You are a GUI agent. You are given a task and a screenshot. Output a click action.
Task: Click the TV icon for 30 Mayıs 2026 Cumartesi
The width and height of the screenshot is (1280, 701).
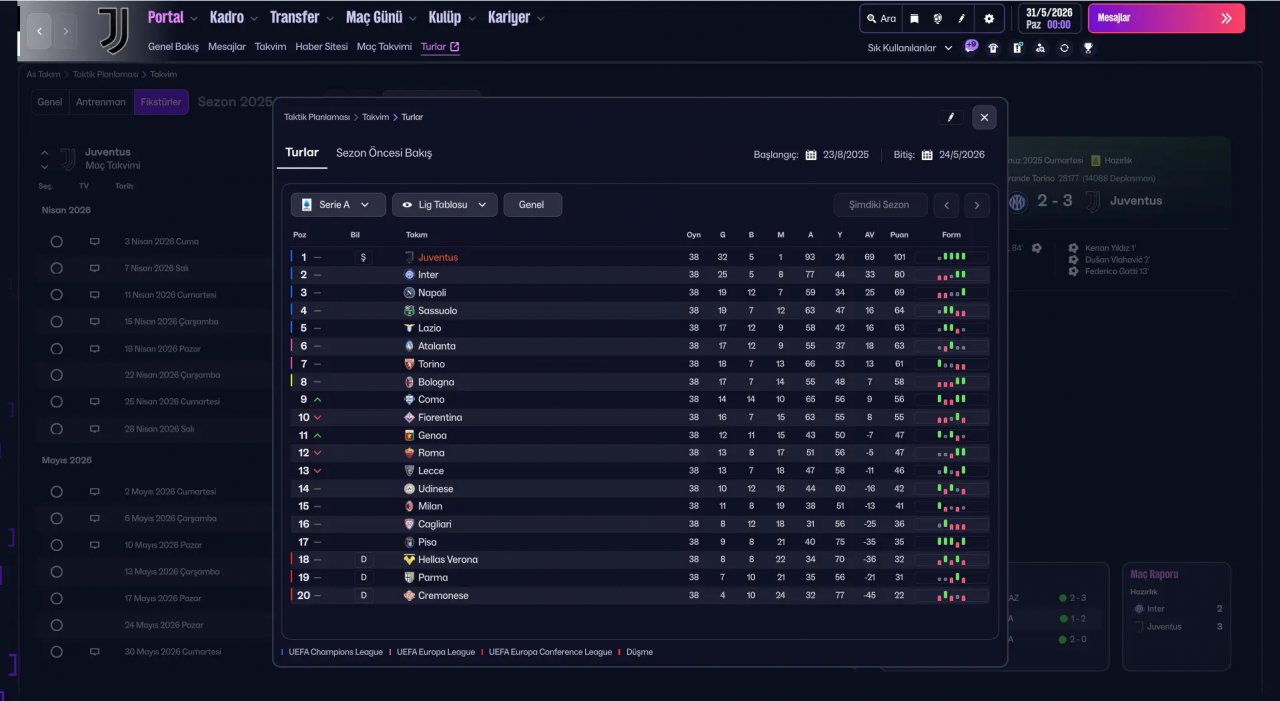pyautogui.click(x=95, y=651)
